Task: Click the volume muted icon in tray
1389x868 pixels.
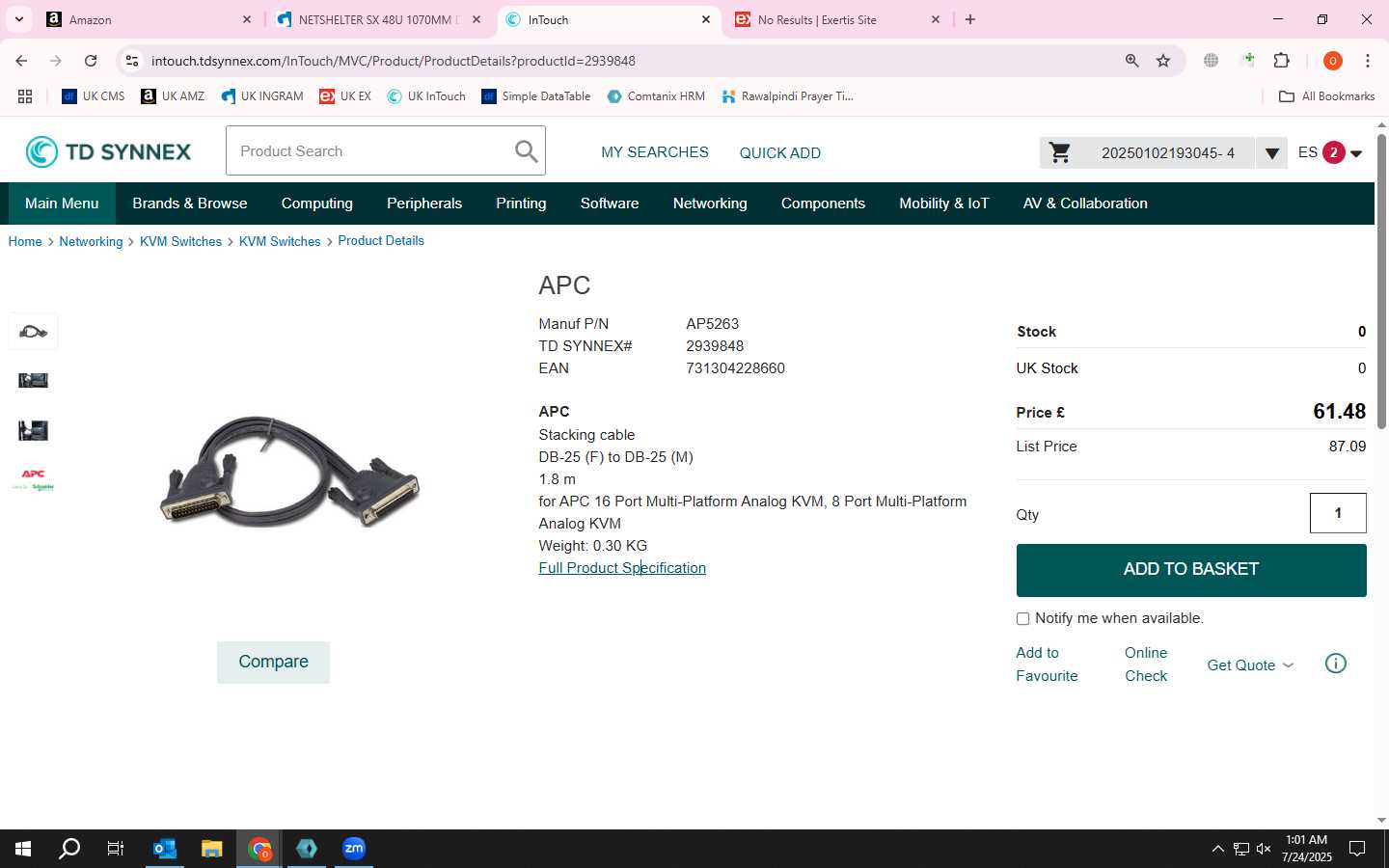Action: pos(1264,849)
